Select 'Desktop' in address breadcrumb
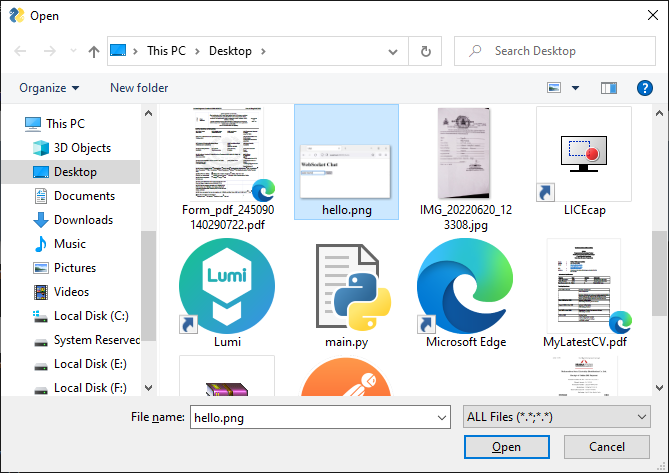Image resolution: width=670 pixels, height=473 pixels. [x=230, y=51]
